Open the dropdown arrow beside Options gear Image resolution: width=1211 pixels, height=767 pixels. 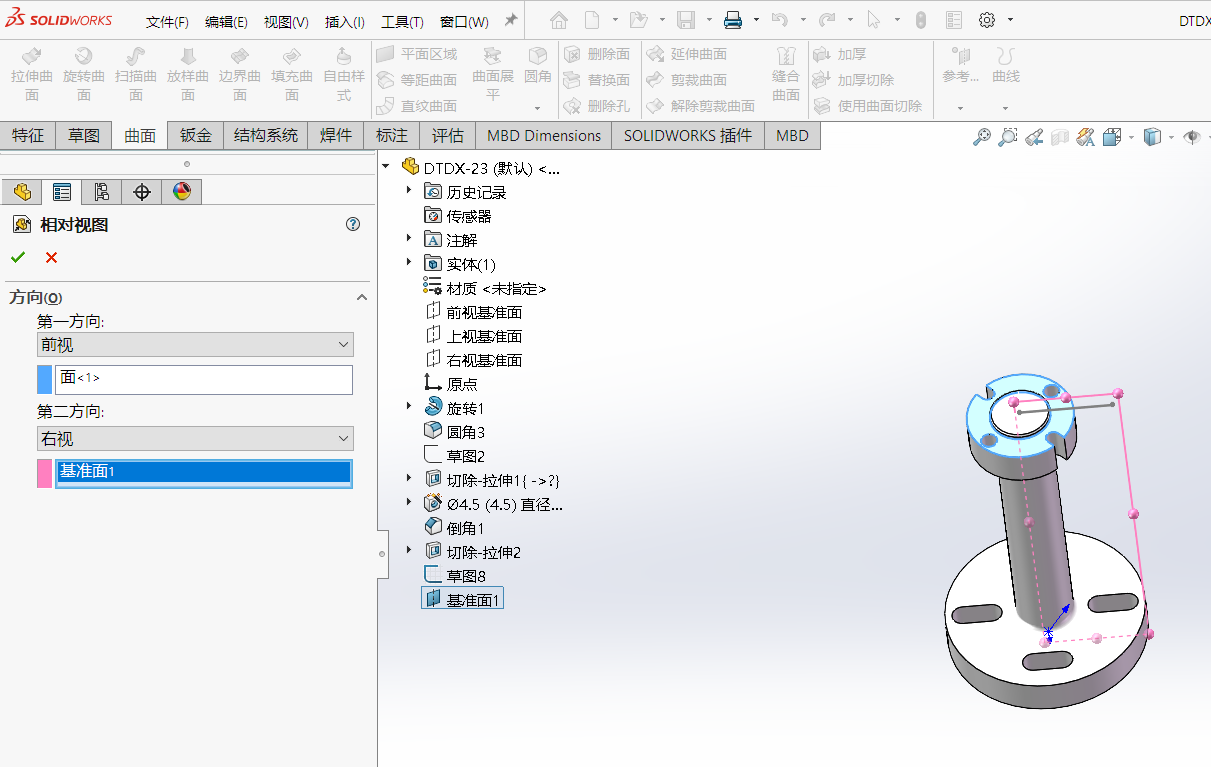pyautogui.click(x=1010, y=20)
